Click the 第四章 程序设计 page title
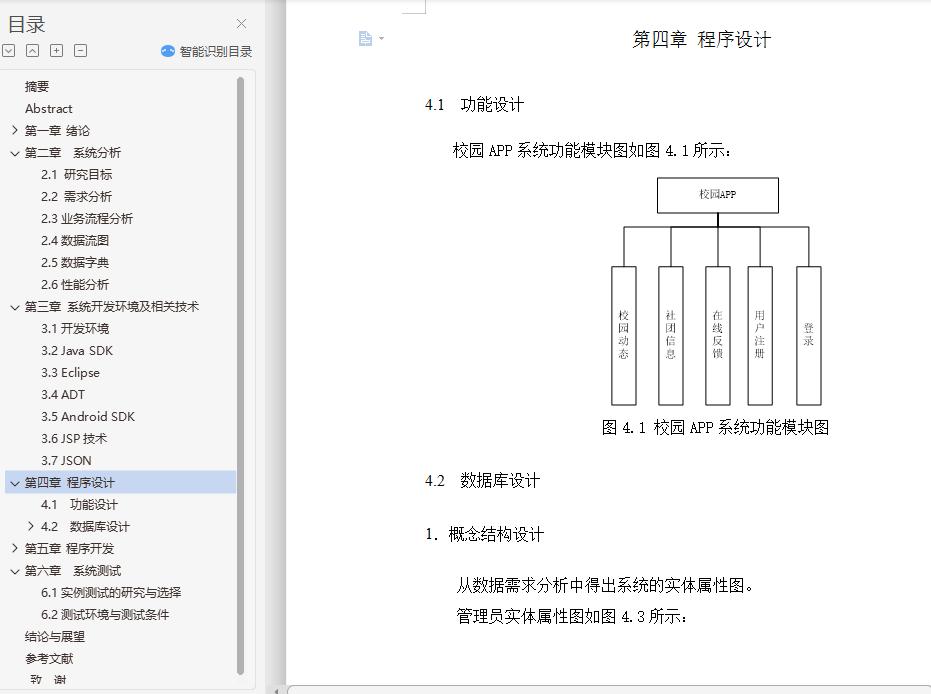 point(702,40)
